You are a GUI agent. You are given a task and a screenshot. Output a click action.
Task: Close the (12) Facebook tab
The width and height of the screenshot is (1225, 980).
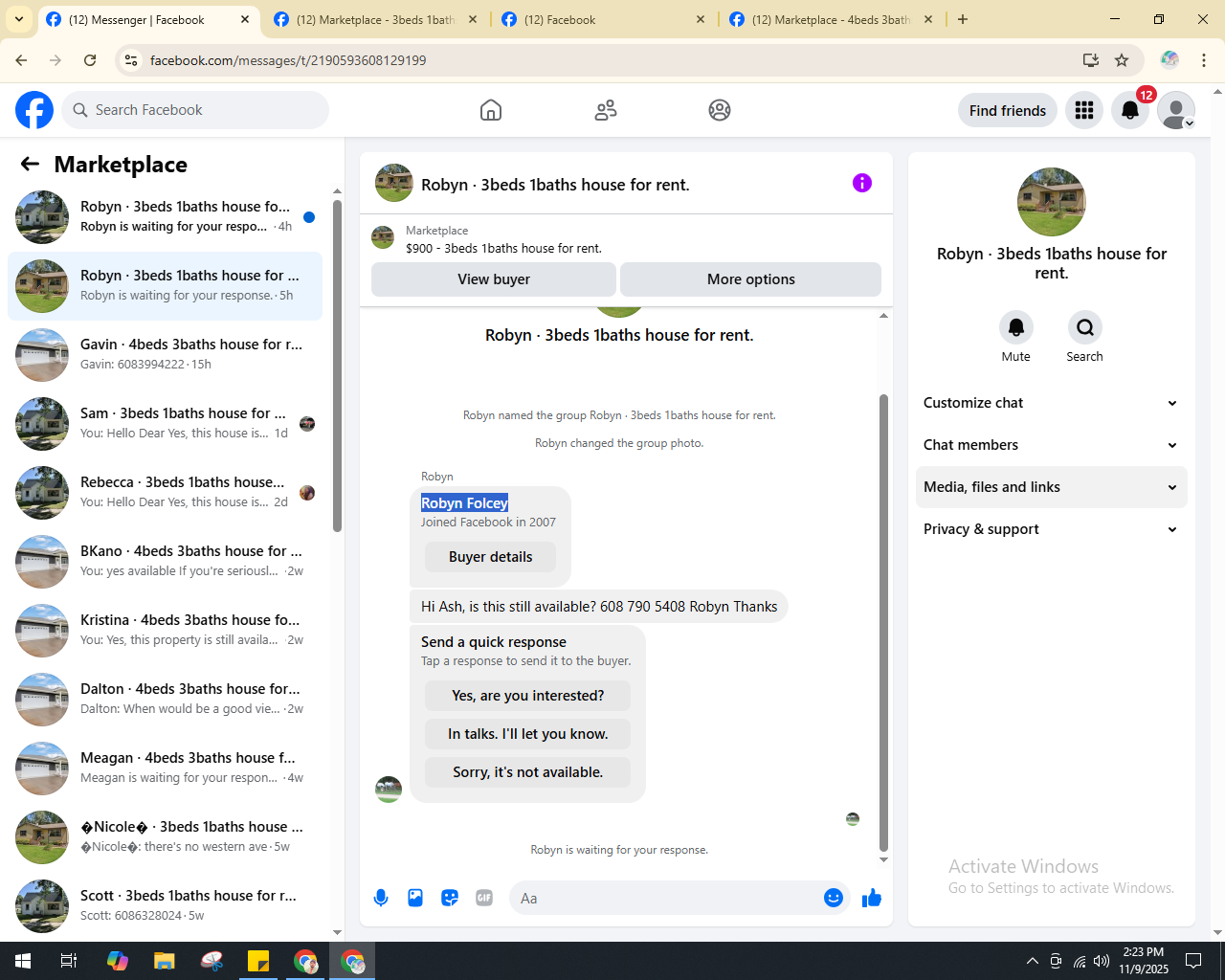[x=701, y=19]
